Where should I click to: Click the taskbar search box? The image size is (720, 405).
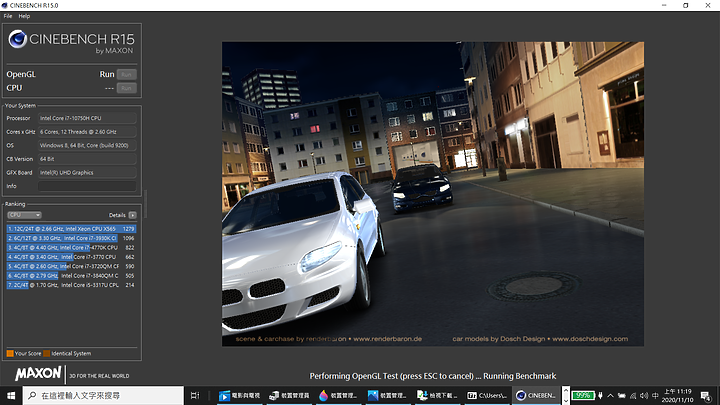tap(103, 395)
